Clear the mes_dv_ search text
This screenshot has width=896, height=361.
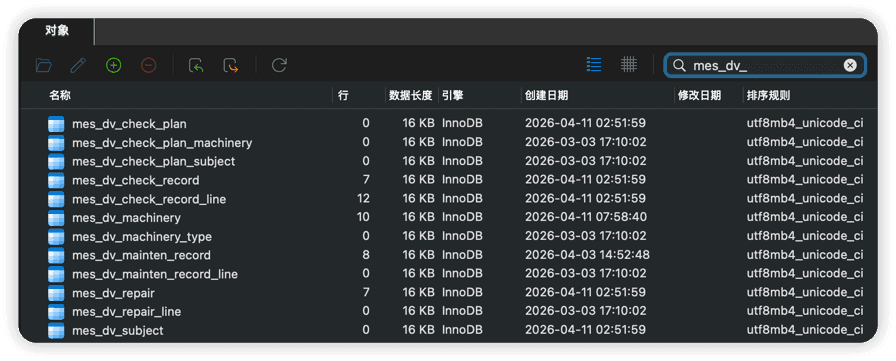click(x=850, y=66)
